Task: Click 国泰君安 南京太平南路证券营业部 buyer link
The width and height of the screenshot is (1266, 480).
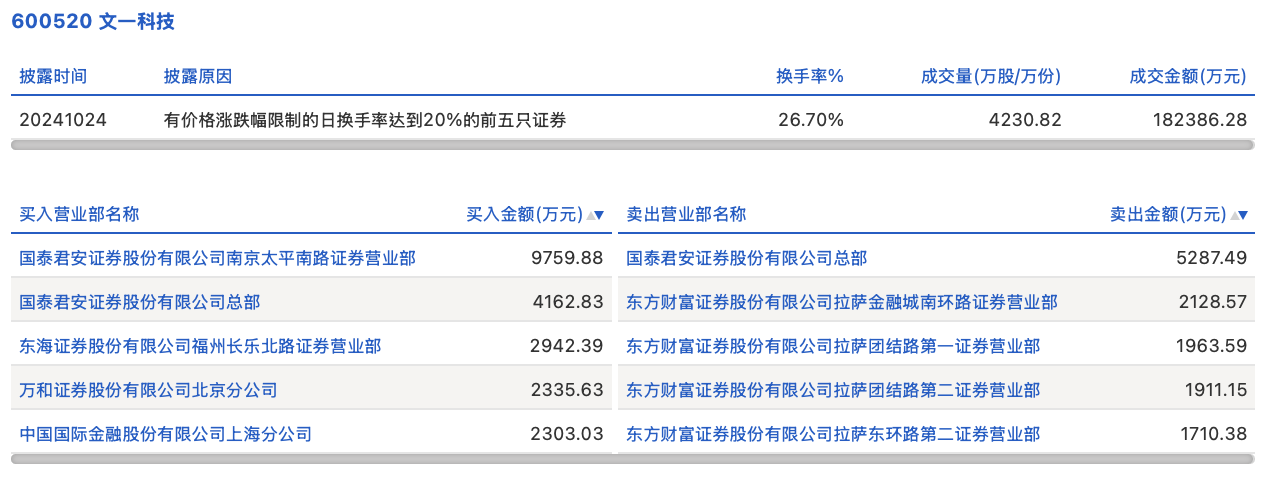Action: pyautogui.click(x=217, y=258)
